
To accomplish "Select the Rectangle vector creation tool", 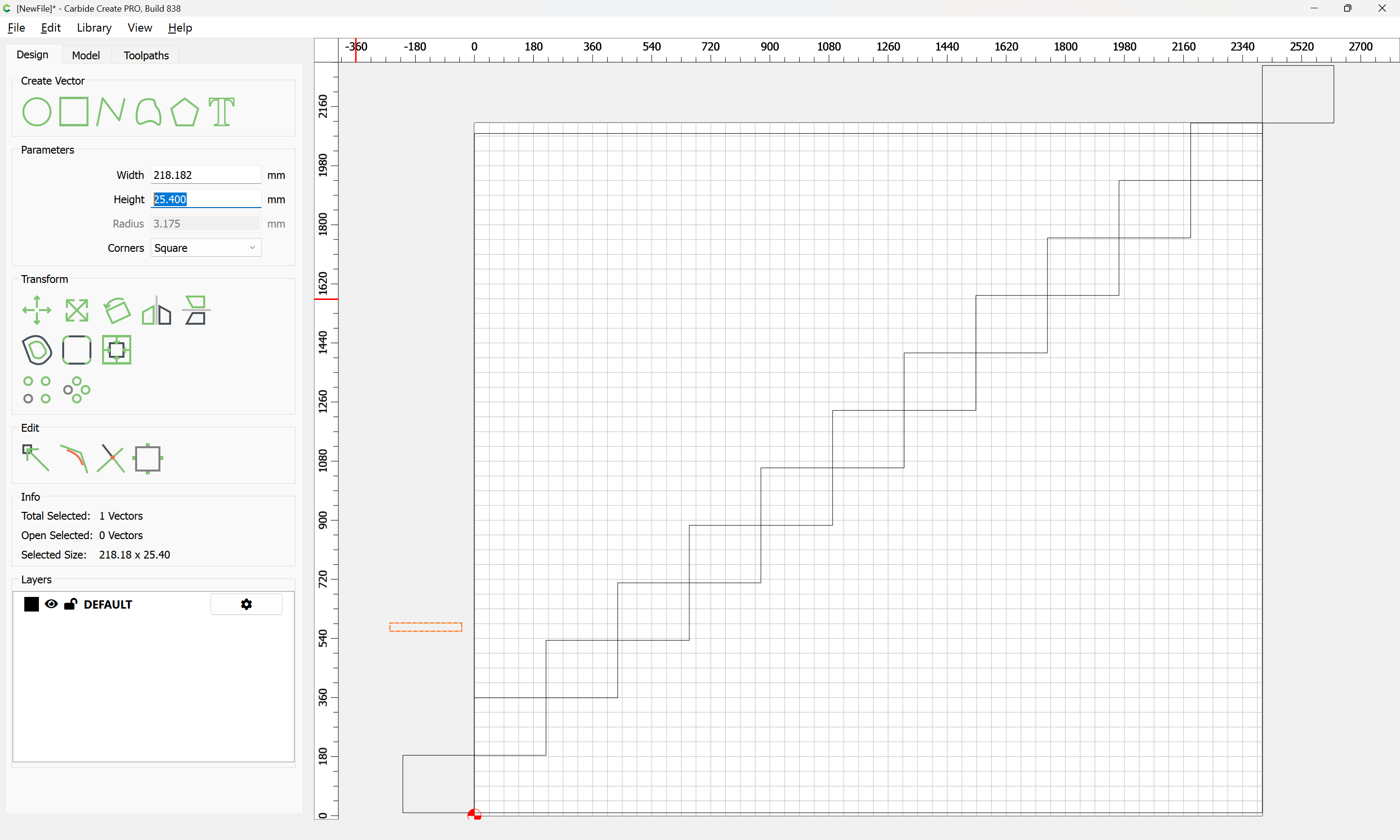I will coord(74,111).
